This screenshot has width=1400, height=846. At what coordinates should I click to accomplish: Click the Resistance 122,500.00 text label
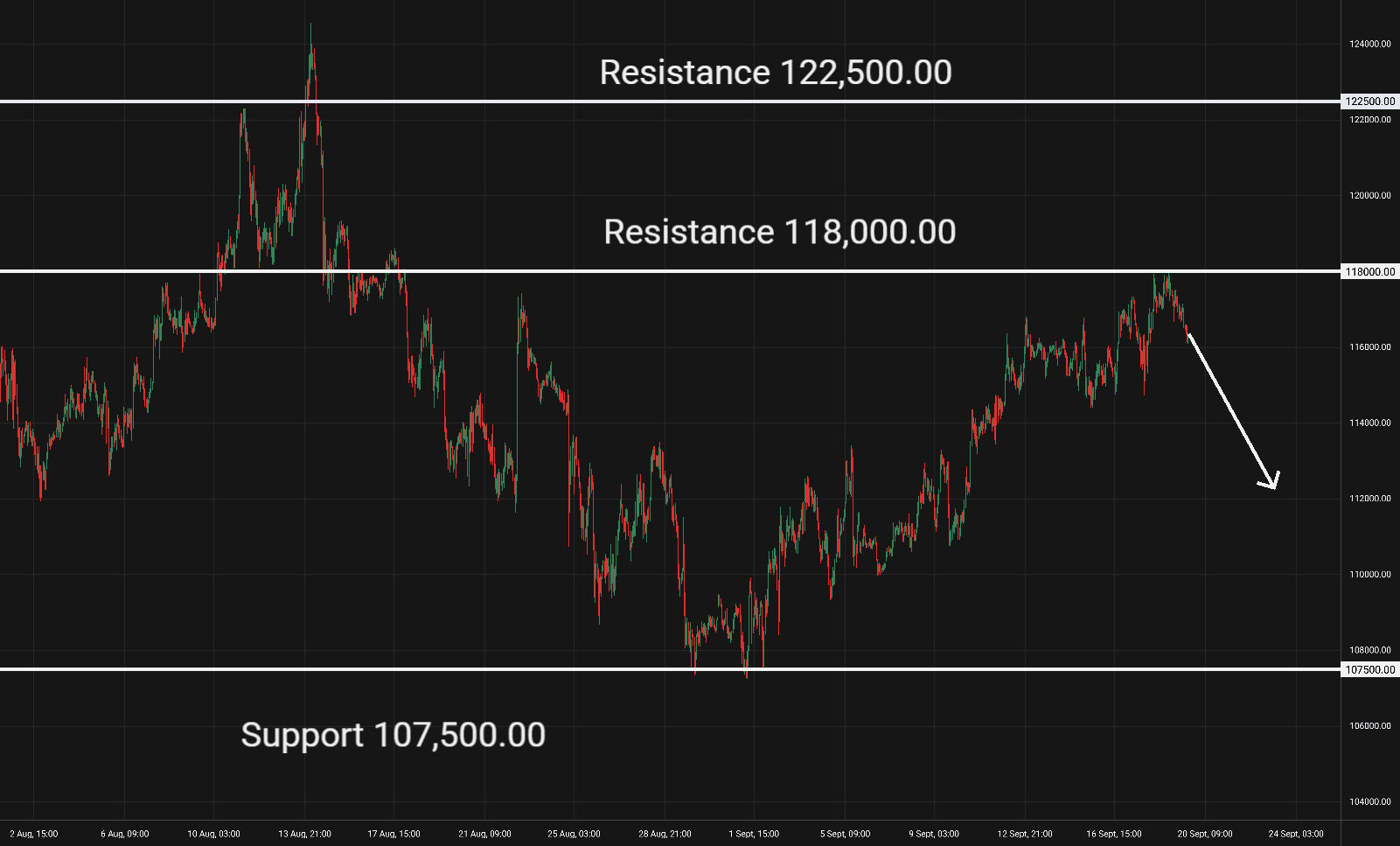(776, 73)
